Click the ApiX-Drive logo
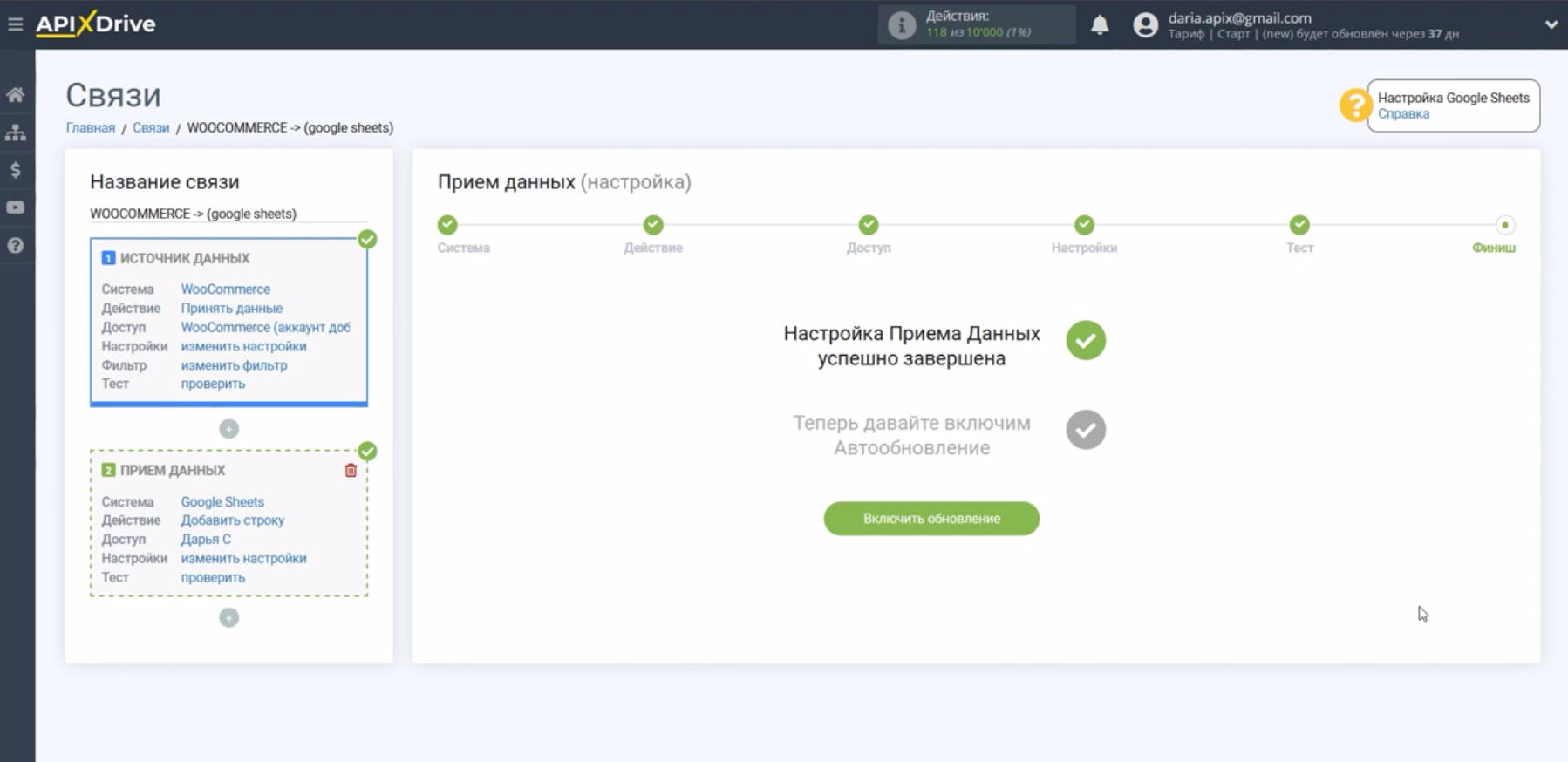The image size is (1568, 762). pos(95,24)
